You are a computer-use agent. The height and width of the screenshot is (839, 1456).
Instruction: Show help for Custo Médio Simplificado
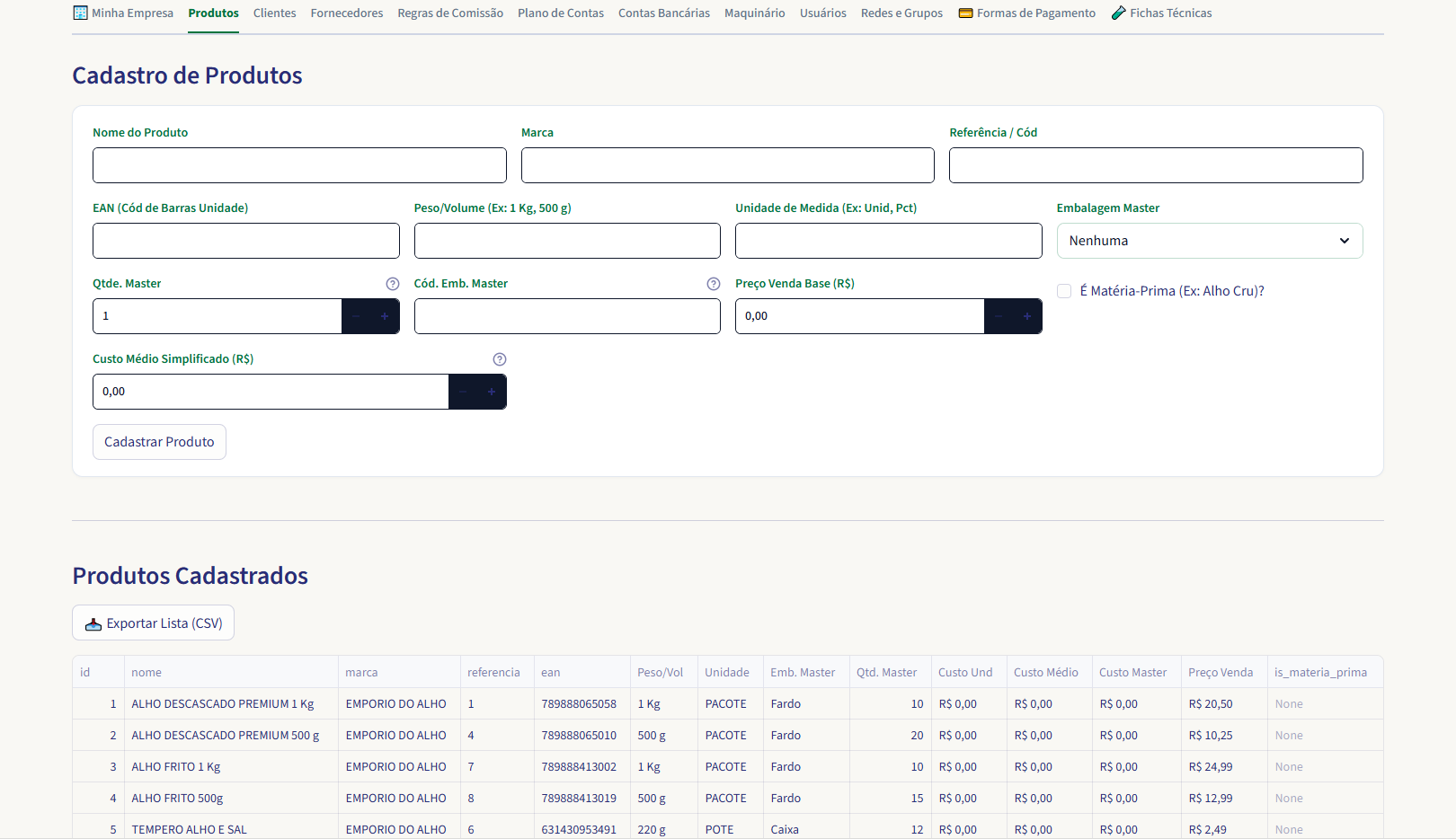(500, 359)
